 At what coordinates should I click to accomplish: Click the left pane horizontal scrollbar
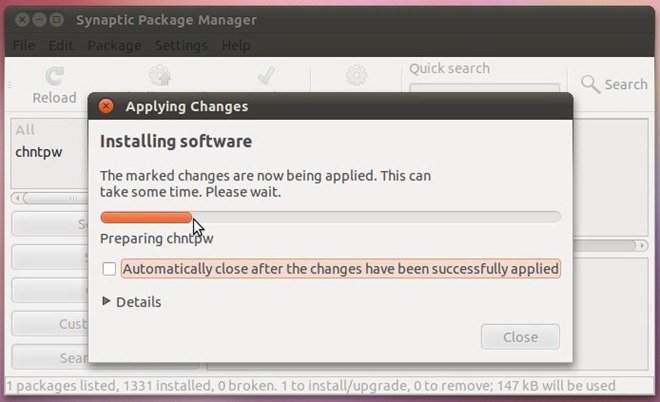click(50, 198)
